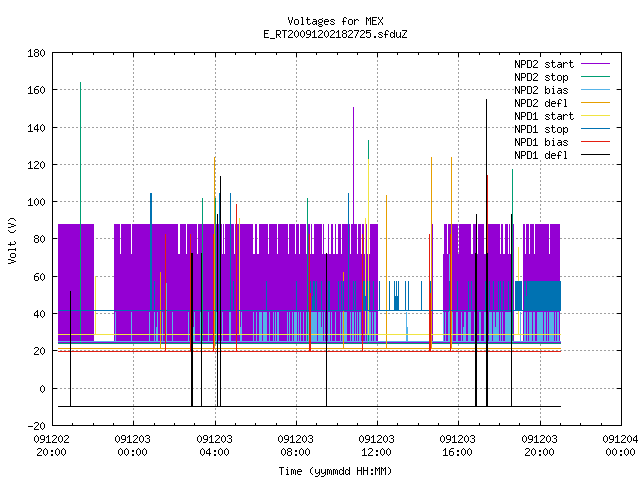Screen dimensions: 640x480
Task: Click the NPD2 start purple legend line
Action: point(595,64)
